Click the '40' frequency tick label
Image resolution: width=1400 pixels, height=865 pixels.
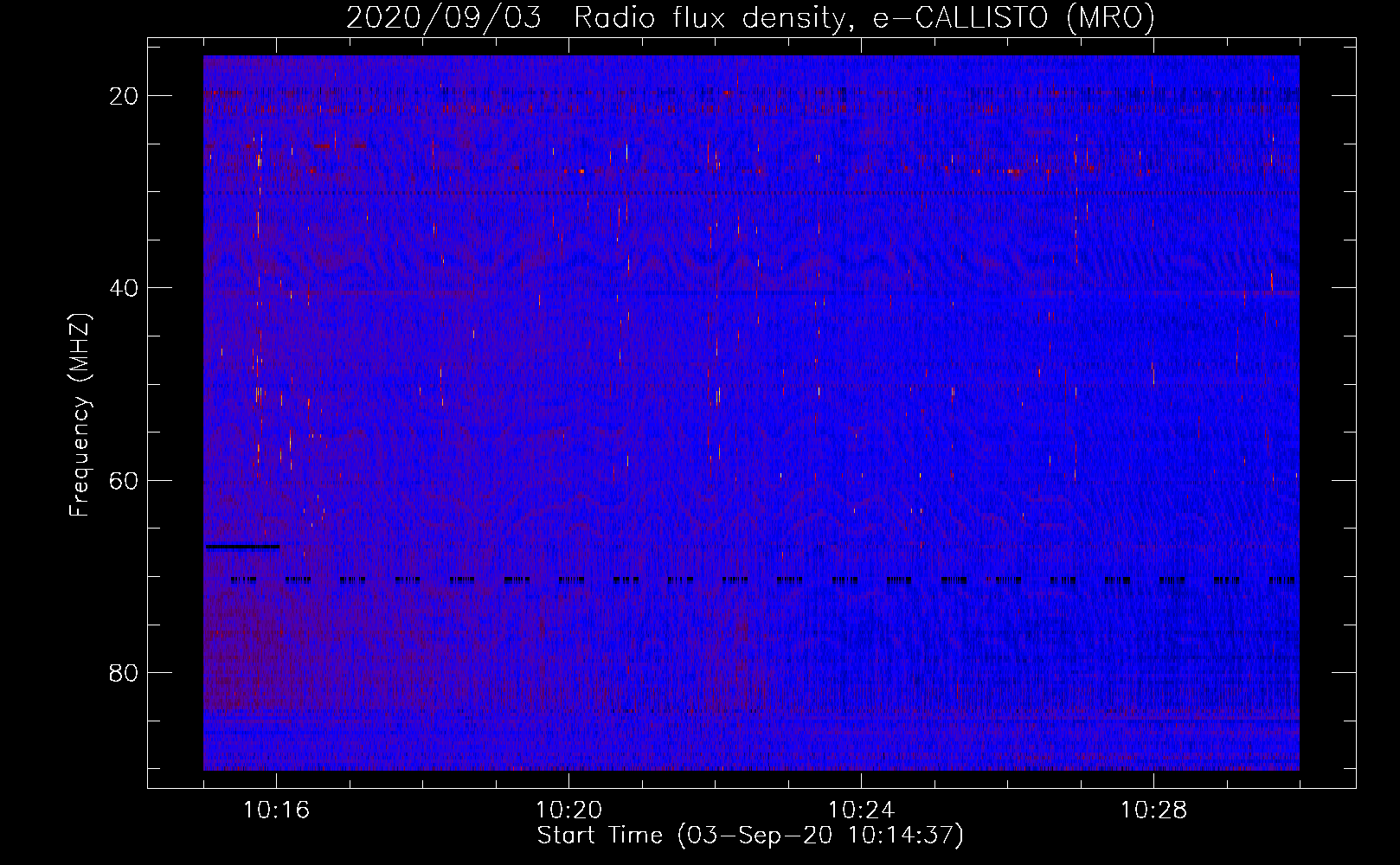pos(124,288)
